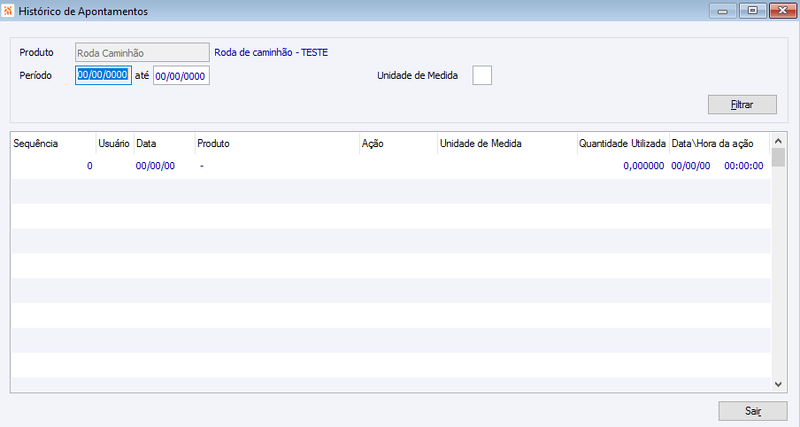Click the grid vertical scrollbar thumb
800x427 pixels.
(778, 158)
